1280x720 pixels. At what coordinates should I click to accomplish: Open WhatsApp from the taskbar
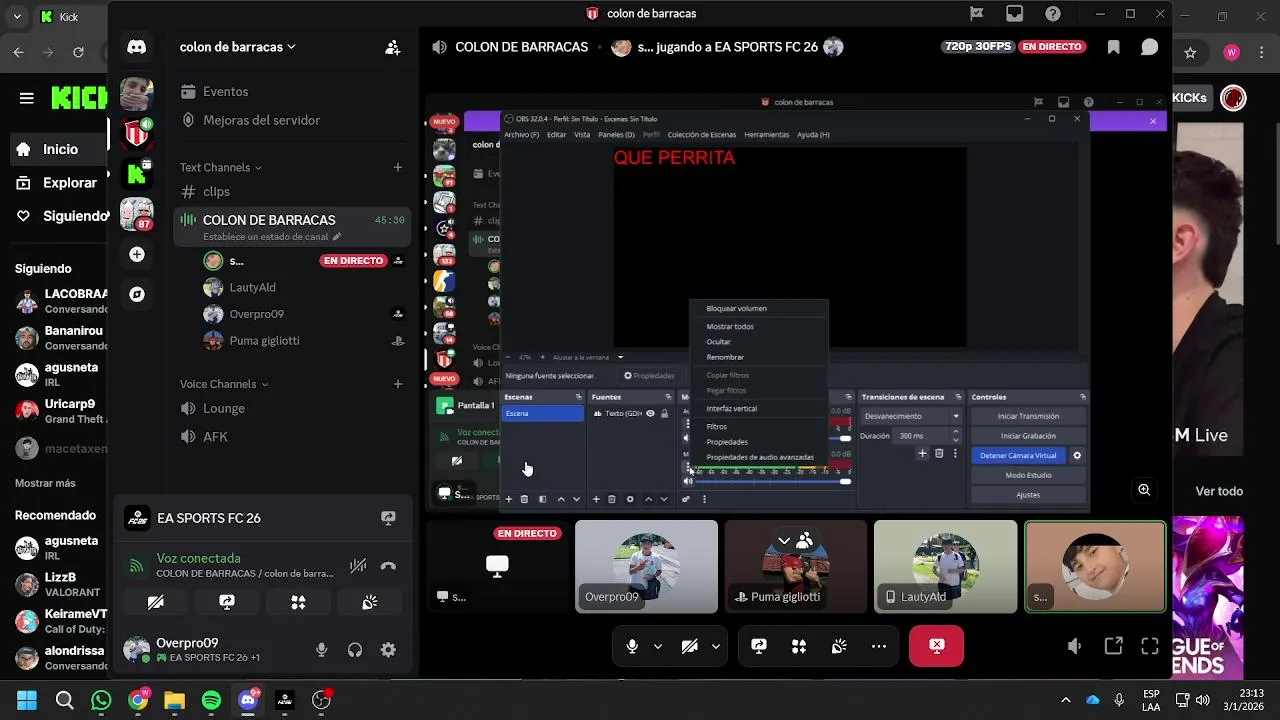coord(101,700)
